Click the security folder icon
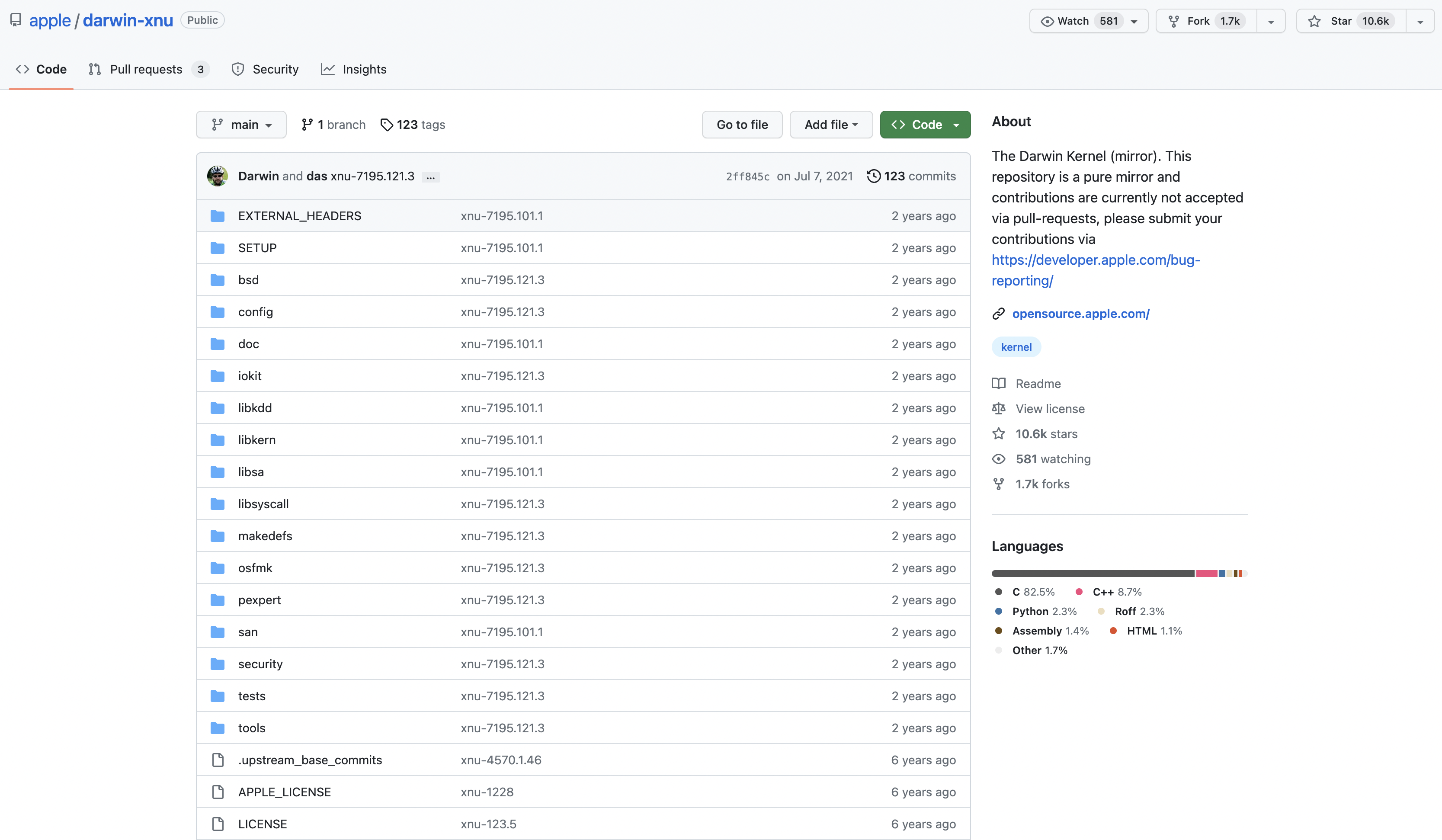 [218, 664]
